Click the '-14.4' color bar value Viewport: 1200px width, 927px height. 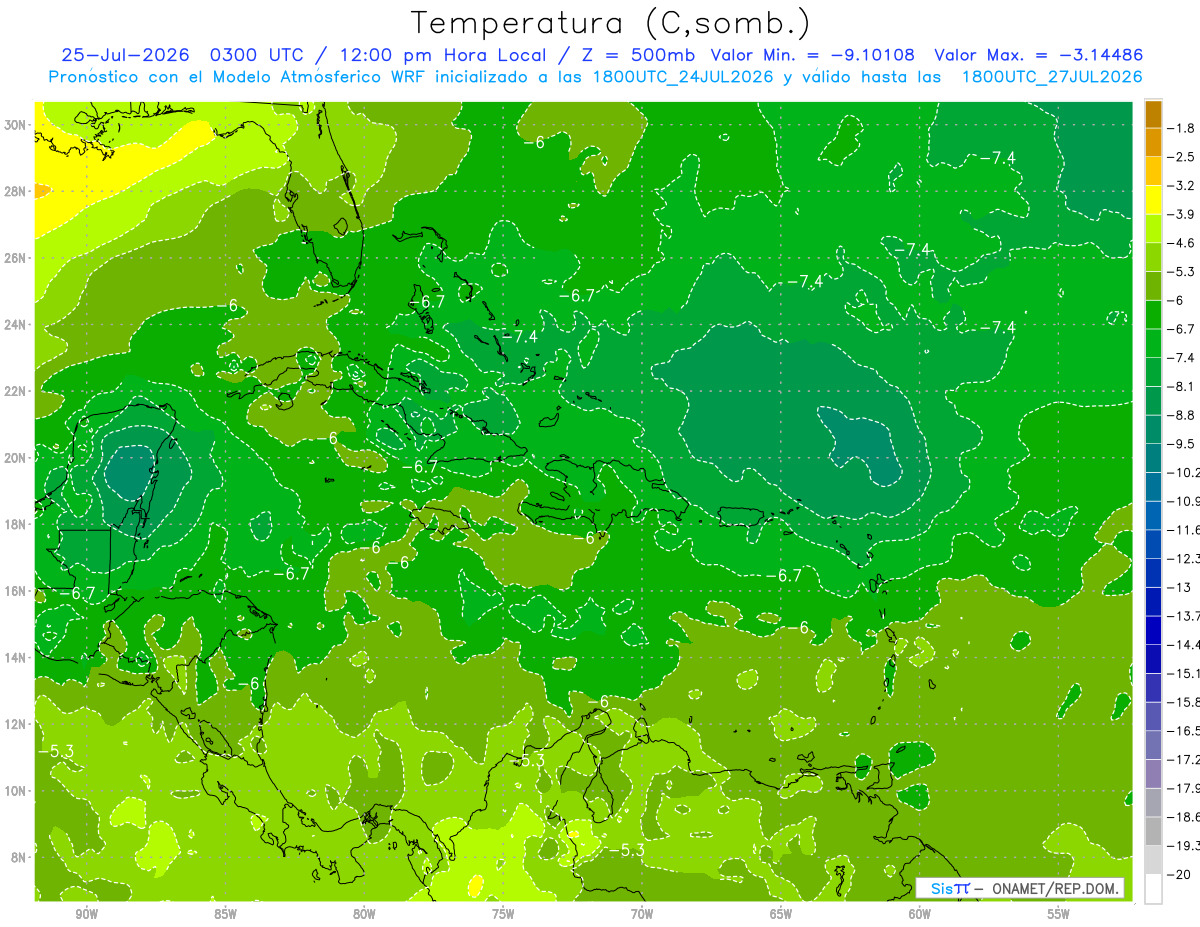point(1184,645)
